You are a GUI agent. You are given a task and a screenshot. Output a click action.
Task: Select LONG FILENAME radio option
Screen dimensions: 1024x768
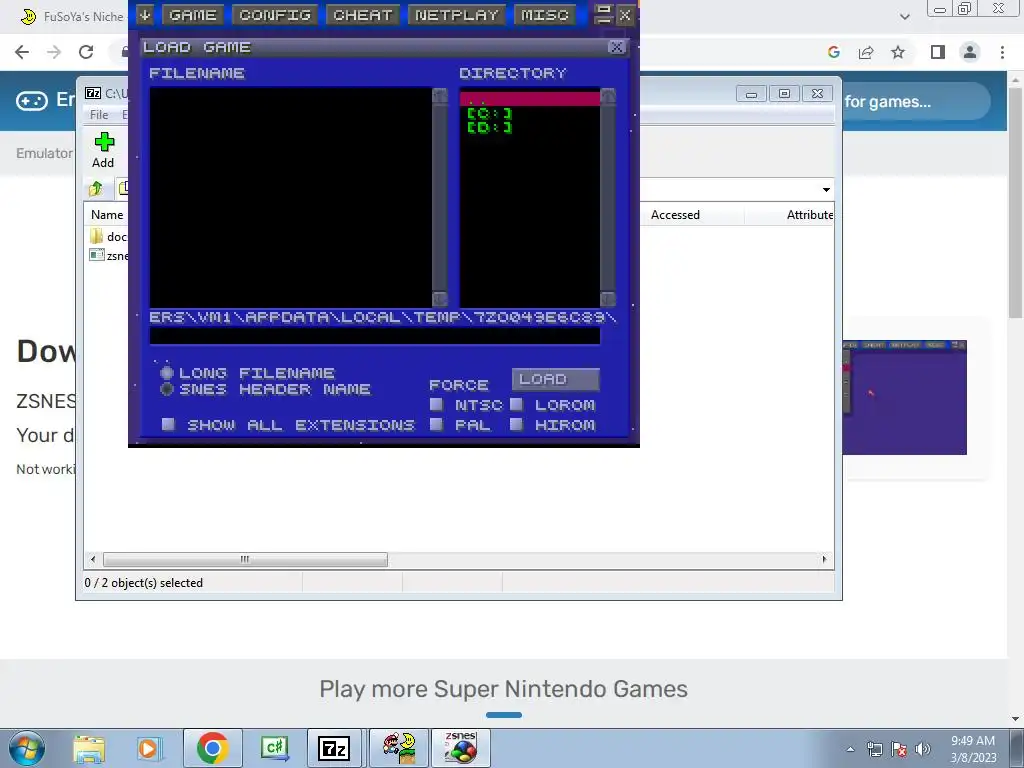(x=167, y=373)
